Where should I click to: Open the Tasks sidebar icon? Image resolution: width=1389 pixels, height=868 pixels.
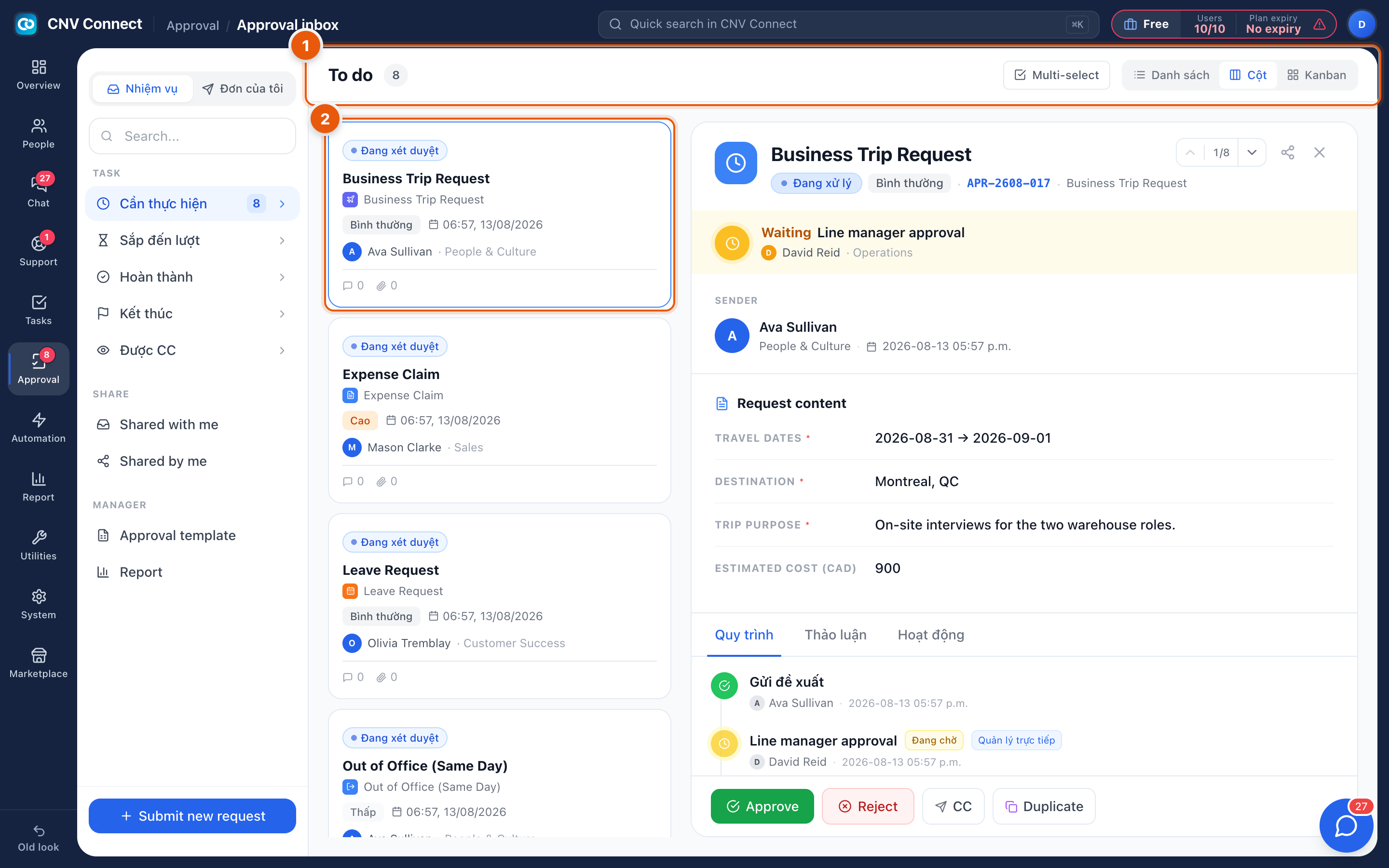(39, 310)
